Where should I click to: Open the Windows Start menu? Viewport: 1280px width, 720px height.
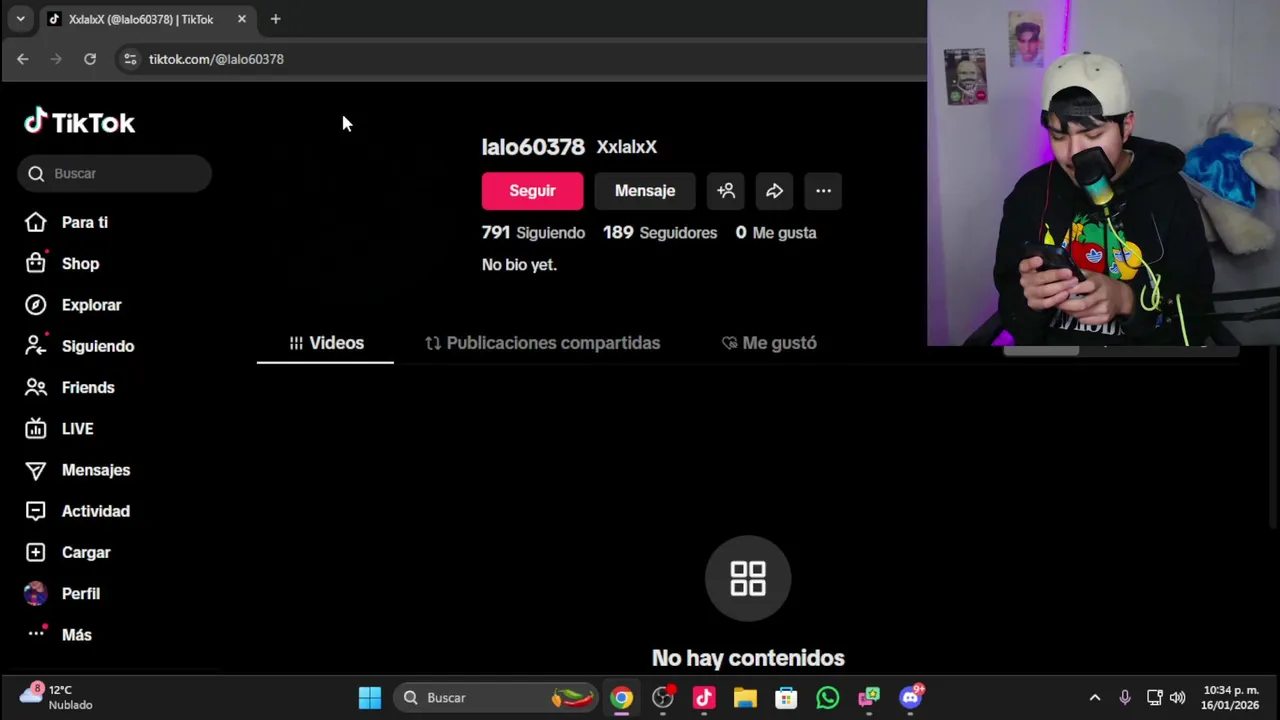pos(370,698)
